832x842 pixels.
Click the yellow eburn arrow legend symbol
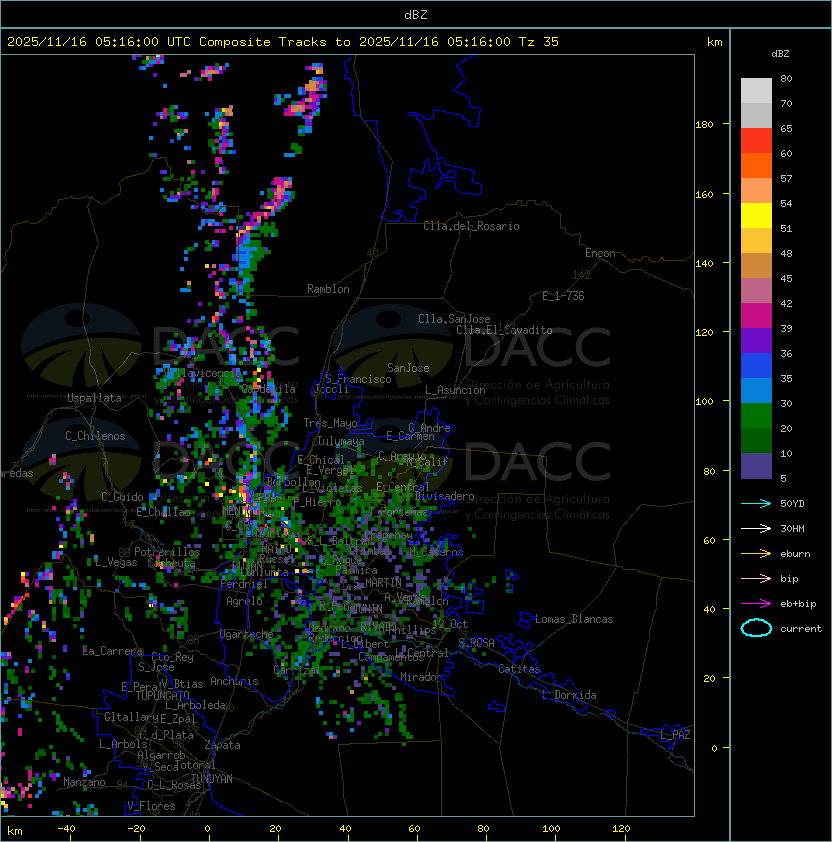pos(756,554)
